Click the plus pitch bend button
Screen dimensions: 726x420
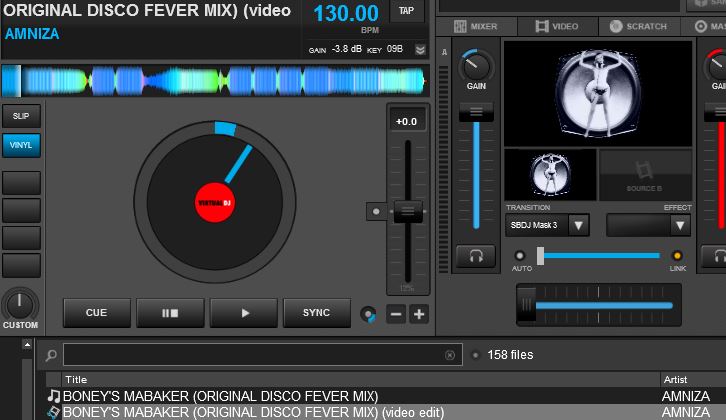pyautogui.click(x=419, y=314)
